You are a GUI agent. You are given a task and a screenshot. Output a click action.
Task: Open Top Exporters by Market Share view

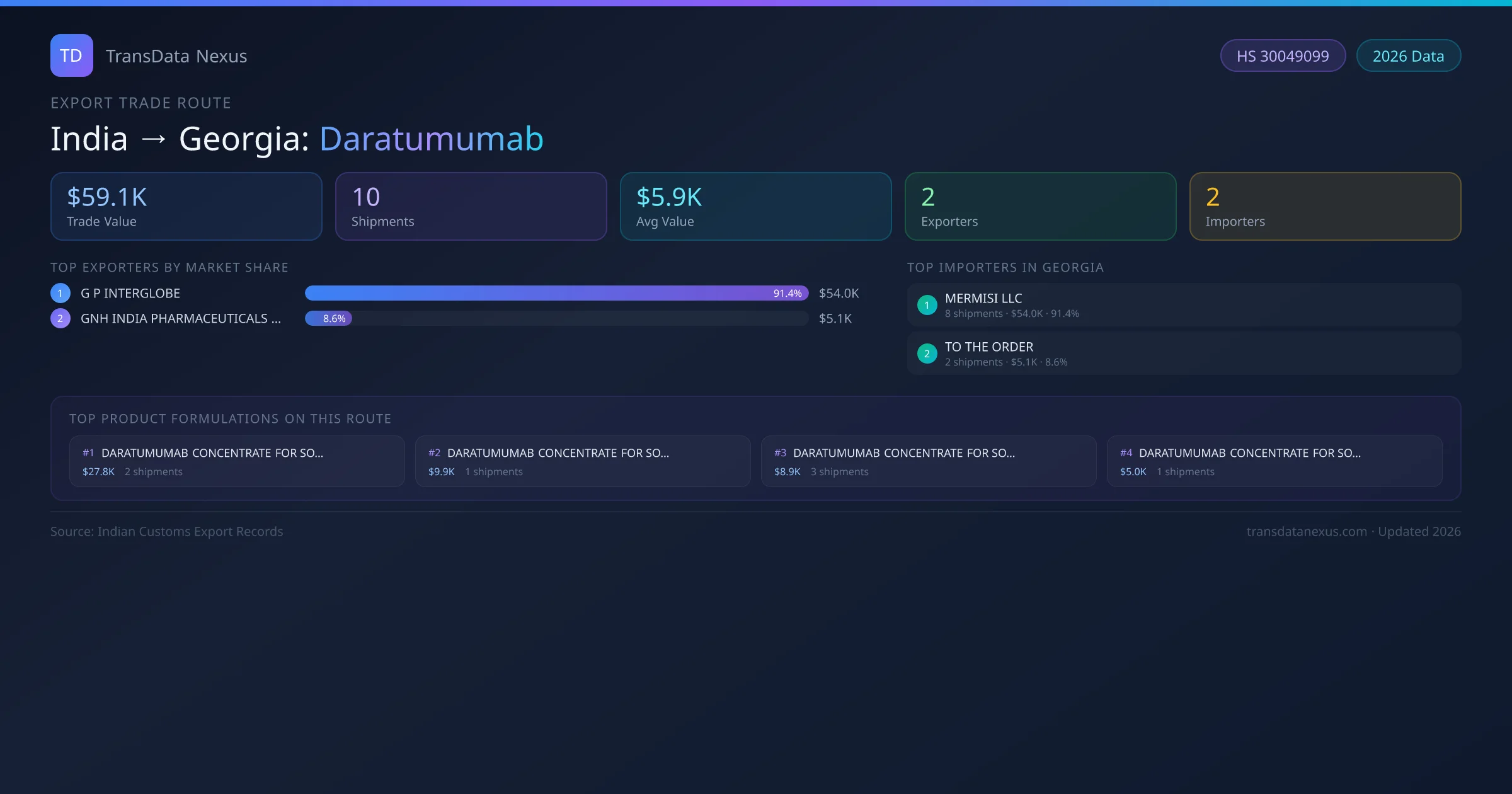coord(169,267)
